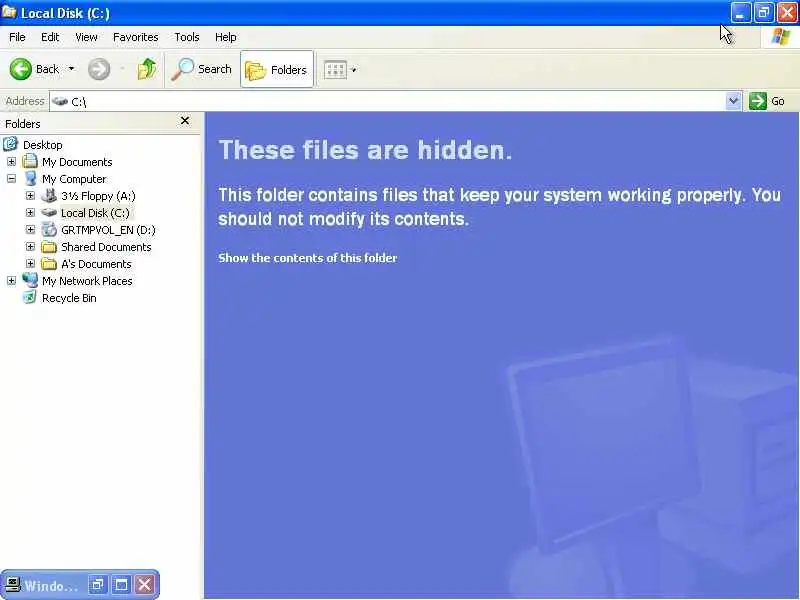800x600 pixels.
Task: Open the View menu
Action: click(x=86, y=37)
